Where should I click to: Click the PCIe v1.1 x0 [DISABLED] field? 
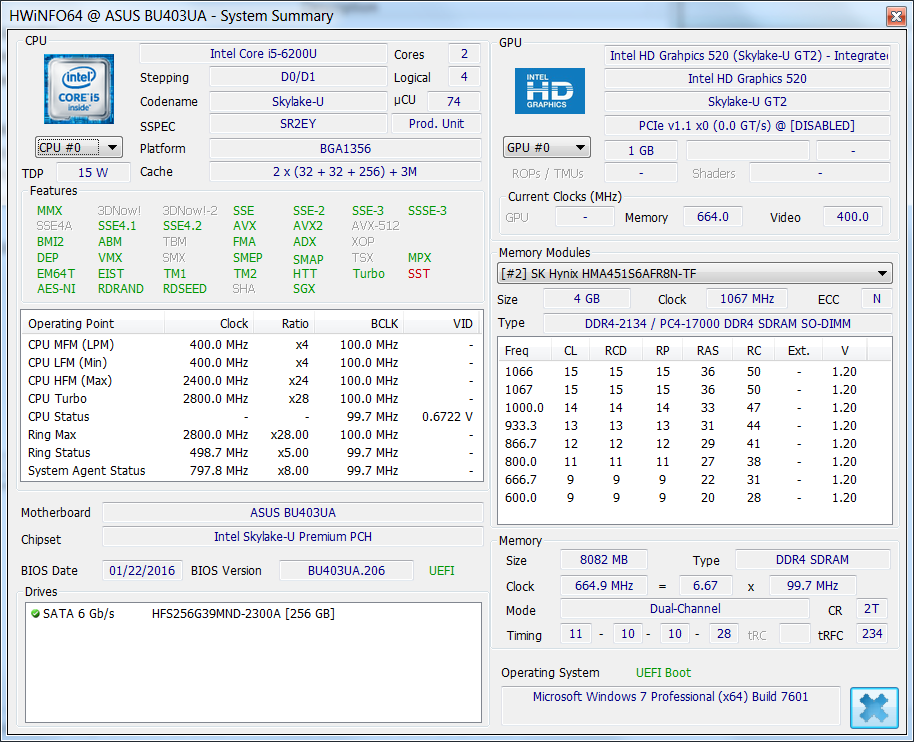click(x=747, y=126)
